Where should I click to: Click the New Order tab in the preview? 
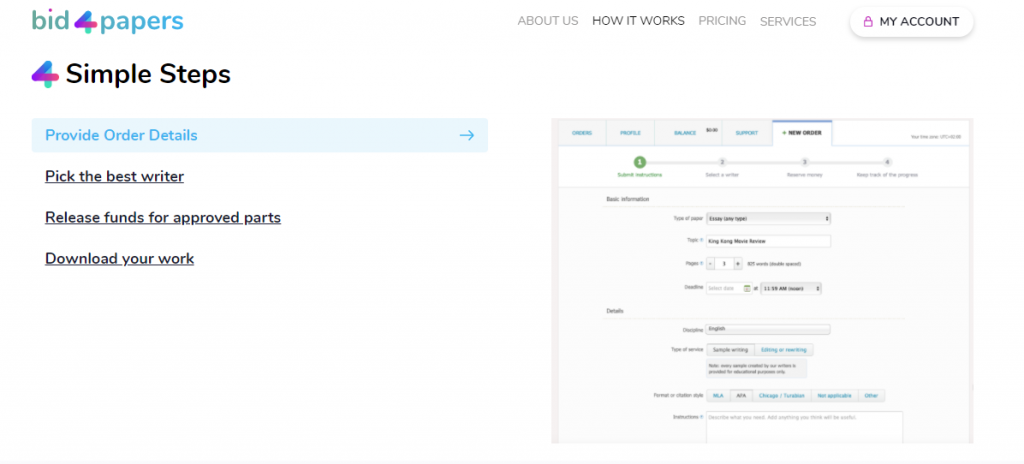coord(802,133)
